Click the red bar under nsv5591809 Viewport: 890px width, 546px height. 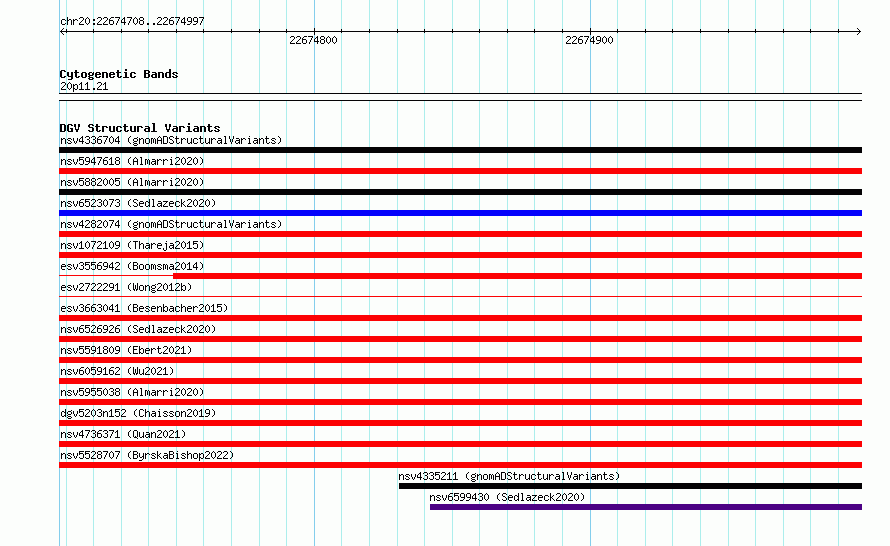[460, 360]
